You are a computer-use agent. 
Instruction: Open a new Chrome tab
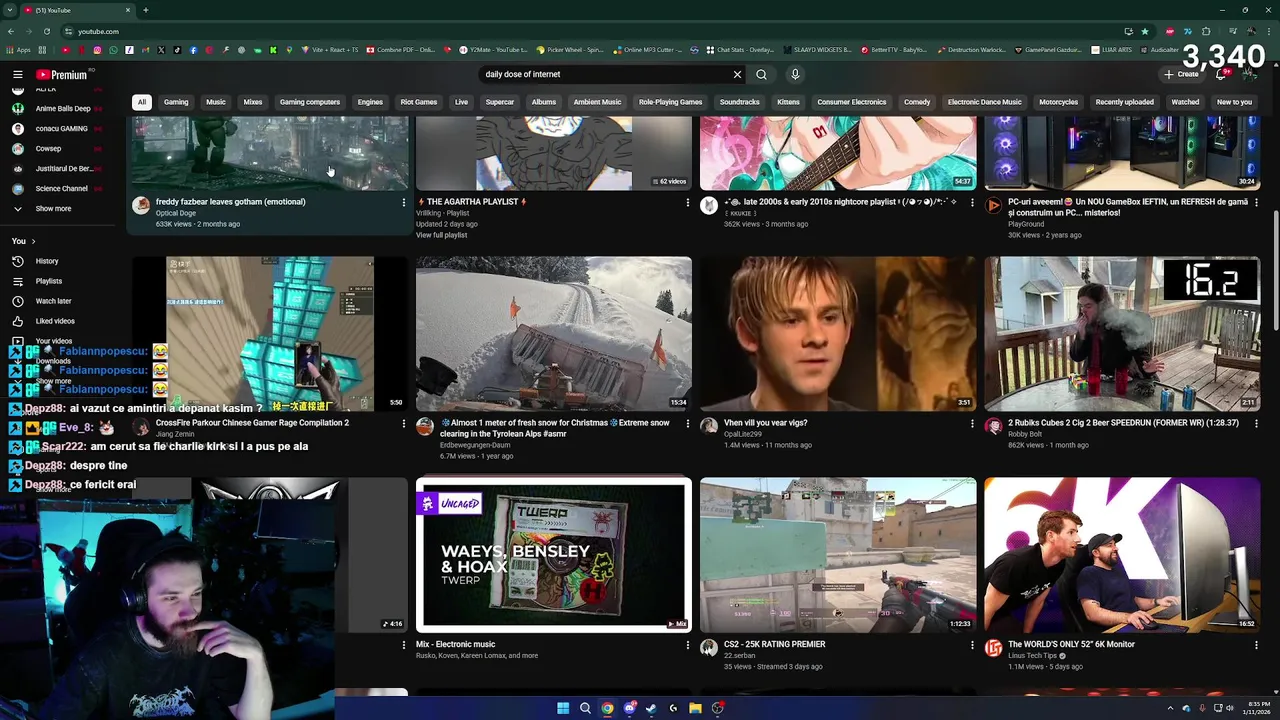click(x=145, y=10)
